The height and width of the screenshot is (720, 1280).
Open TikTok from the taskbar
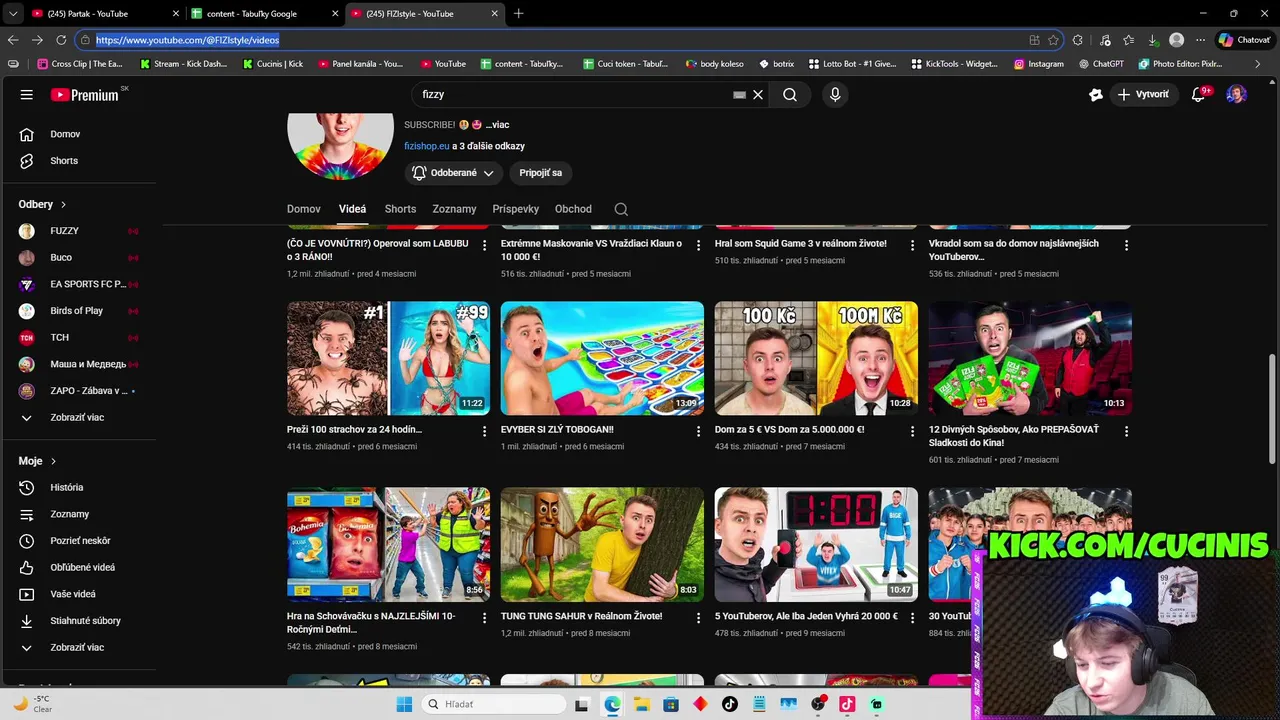point(729,704)
